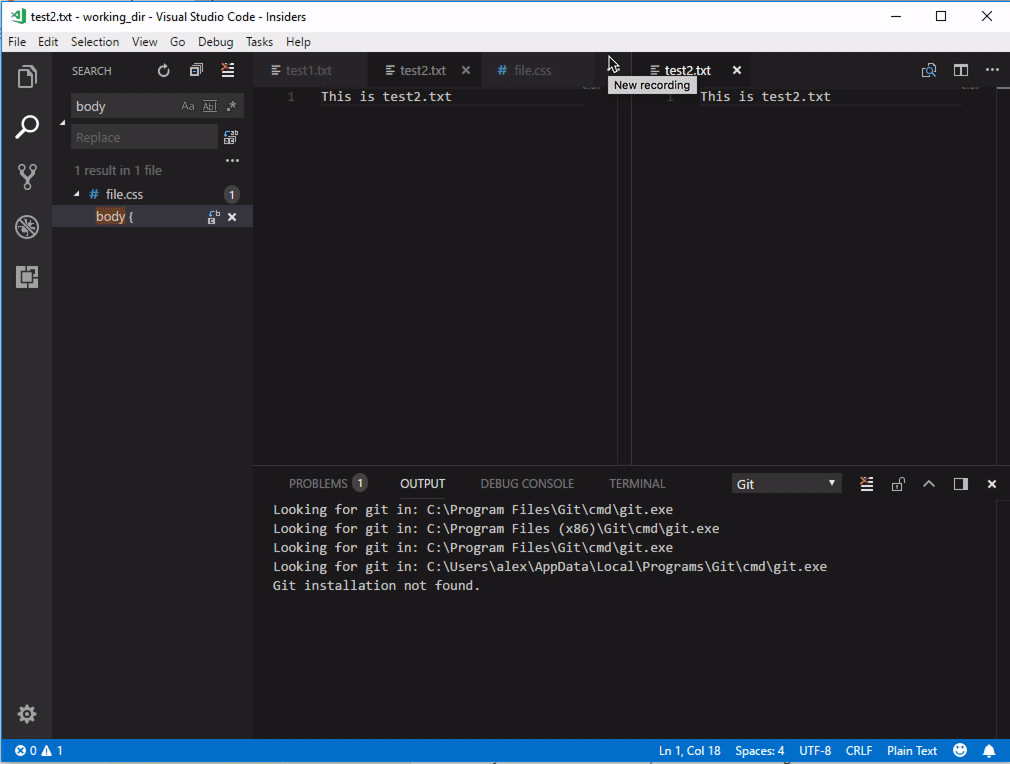Screen dimensions: 1010x764
Task: Click text line in left editor
Action: coord(386,97)
